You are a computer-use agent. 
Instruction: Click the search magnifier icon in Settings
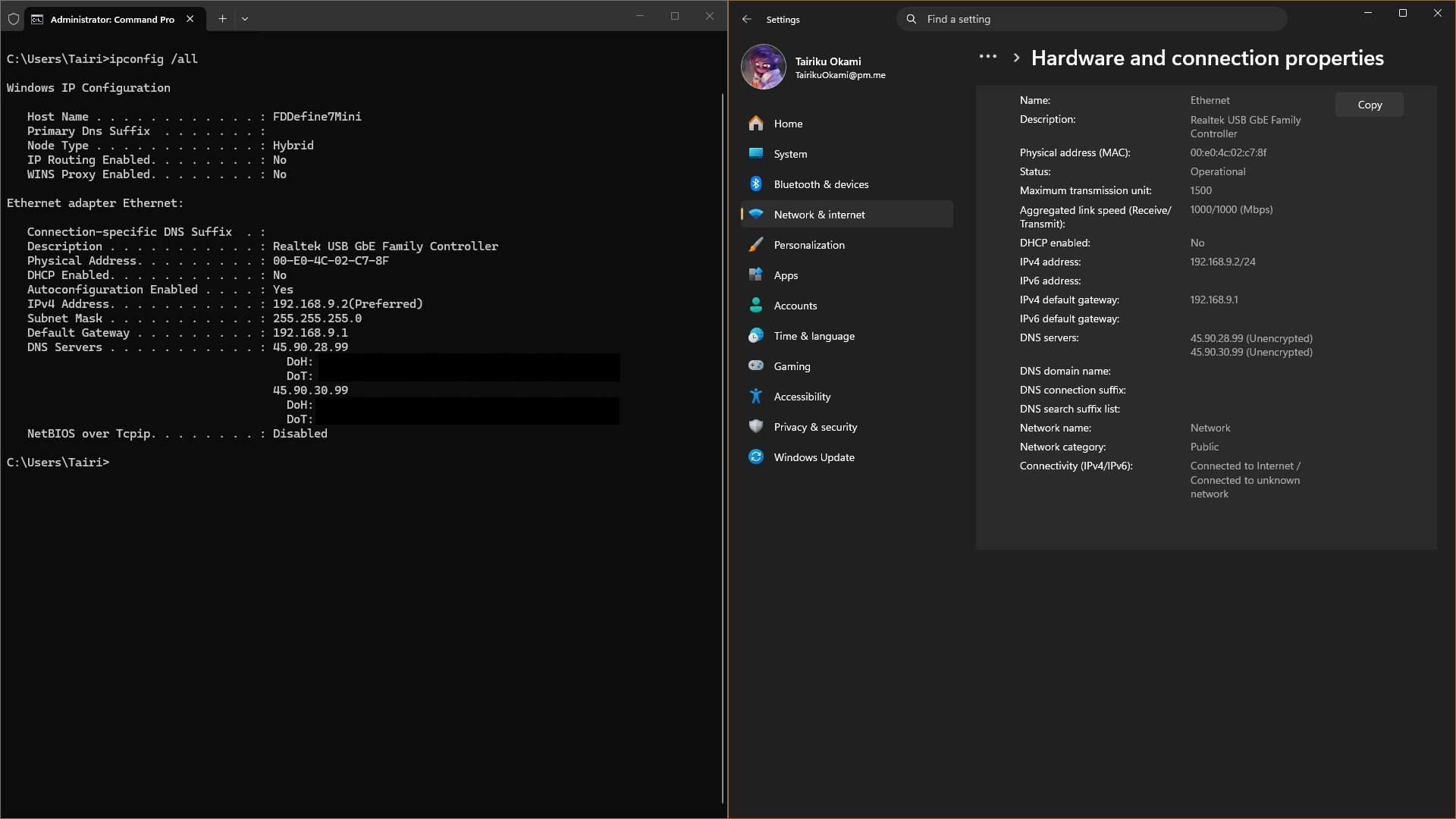pos(912,19)
